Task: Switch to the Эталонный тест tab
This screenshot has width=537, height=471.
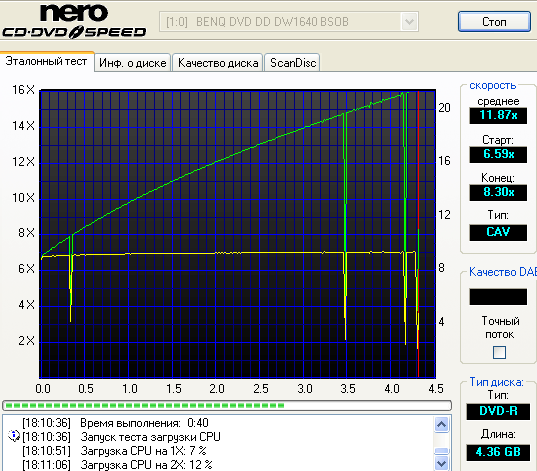Action: pyautogui.click(x=47, y=61)
